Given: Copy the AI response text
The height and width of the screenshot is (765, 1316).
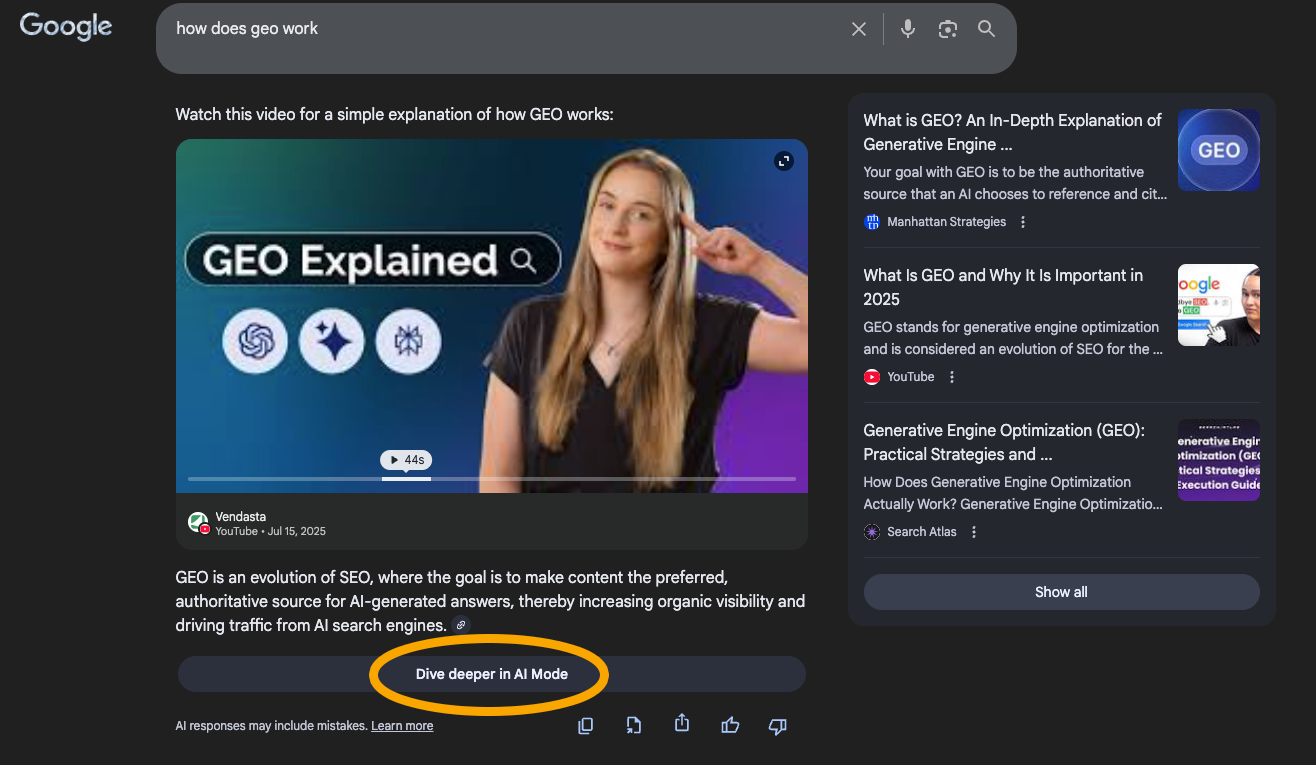Looking at the screenshot, I should (586, 726).
